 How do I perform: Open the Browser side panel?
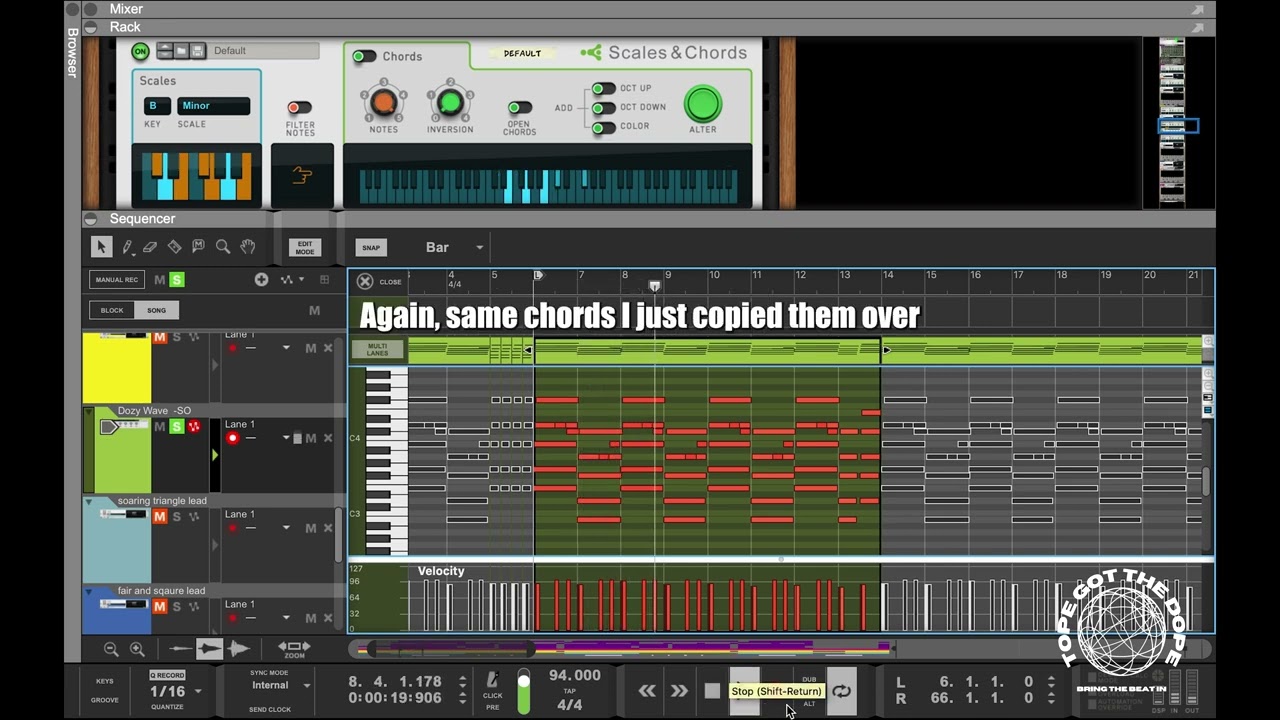[72, 54]
